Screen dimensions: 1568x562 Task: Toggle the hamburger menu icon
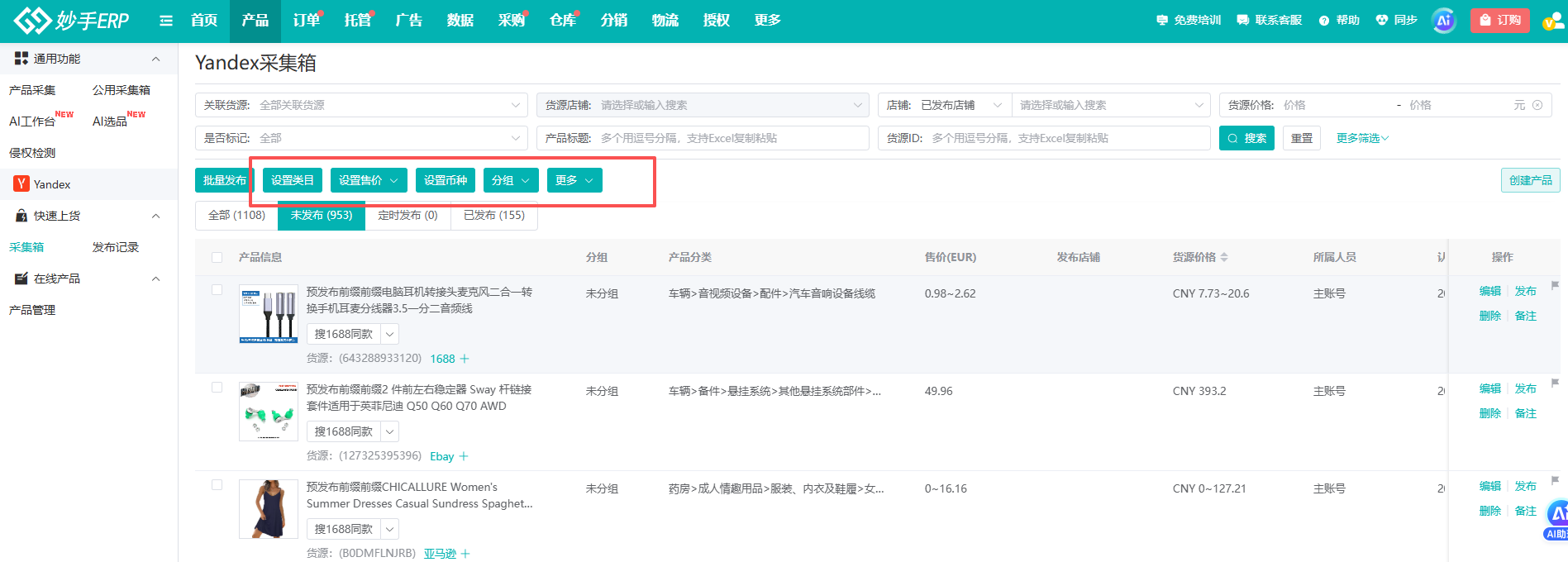click(166, 21)
